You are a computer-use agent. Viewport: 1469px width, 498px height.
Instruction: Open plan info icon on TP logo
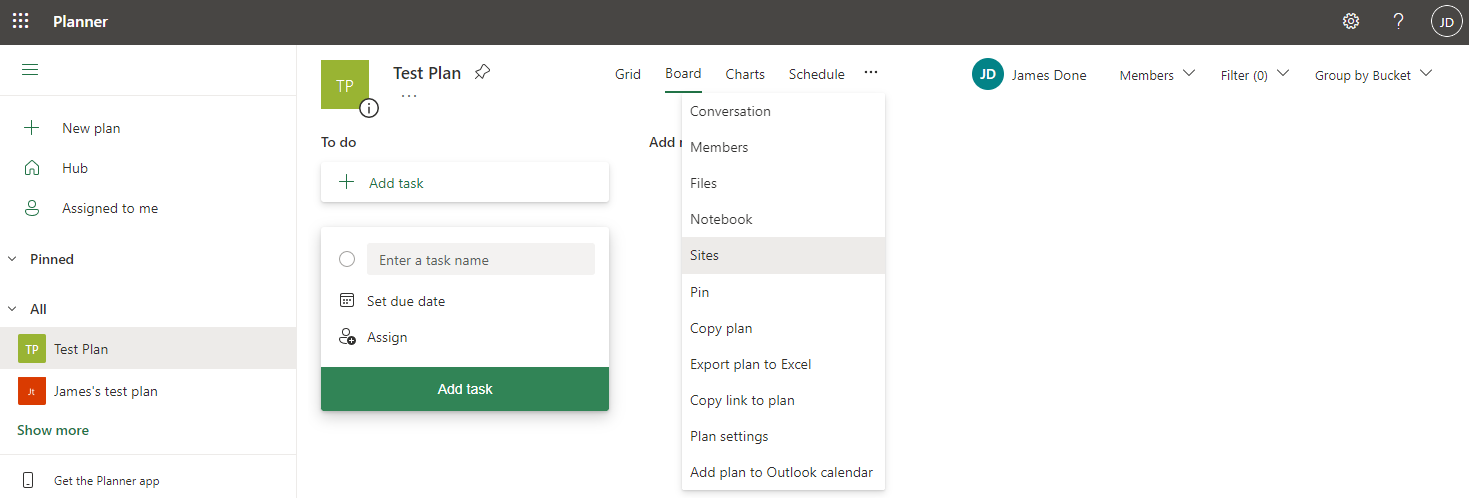pos(369,108)
